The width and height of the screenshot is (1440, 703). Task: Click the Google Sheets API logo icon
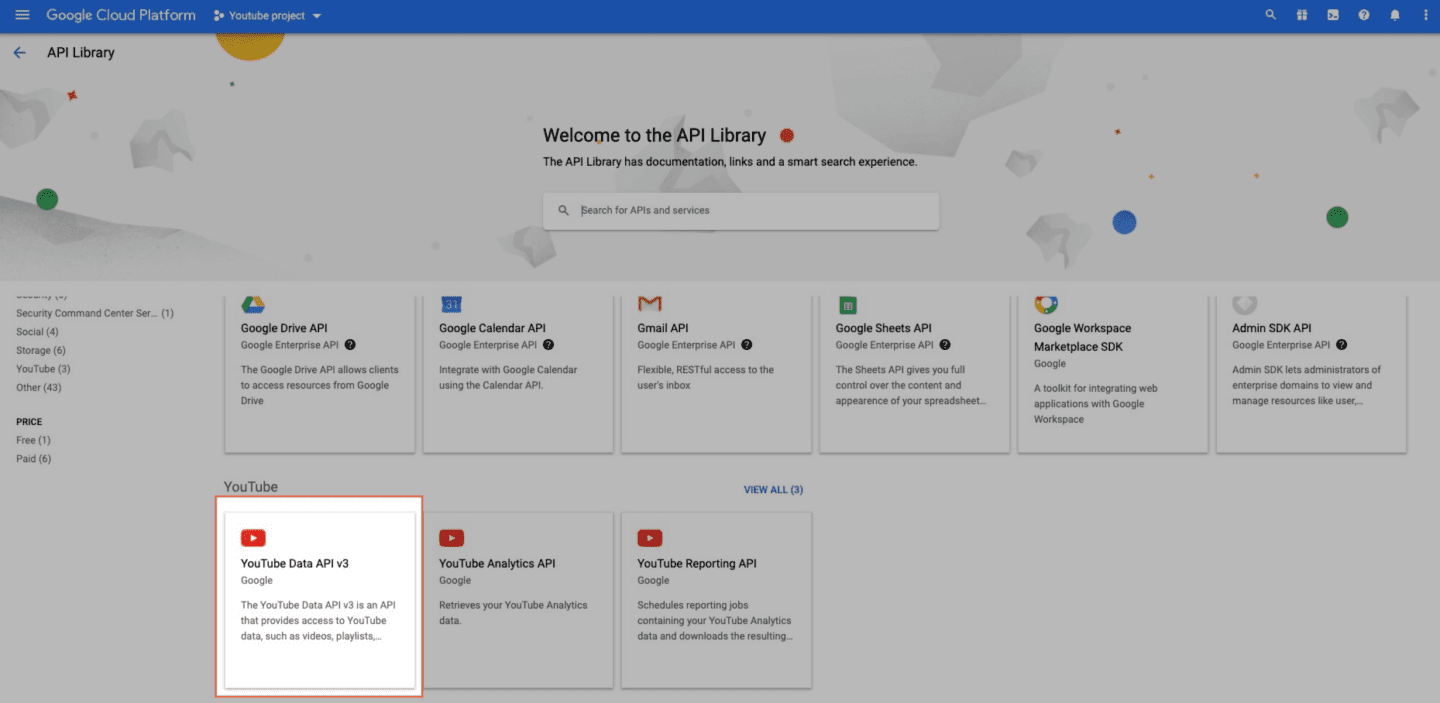848,305
